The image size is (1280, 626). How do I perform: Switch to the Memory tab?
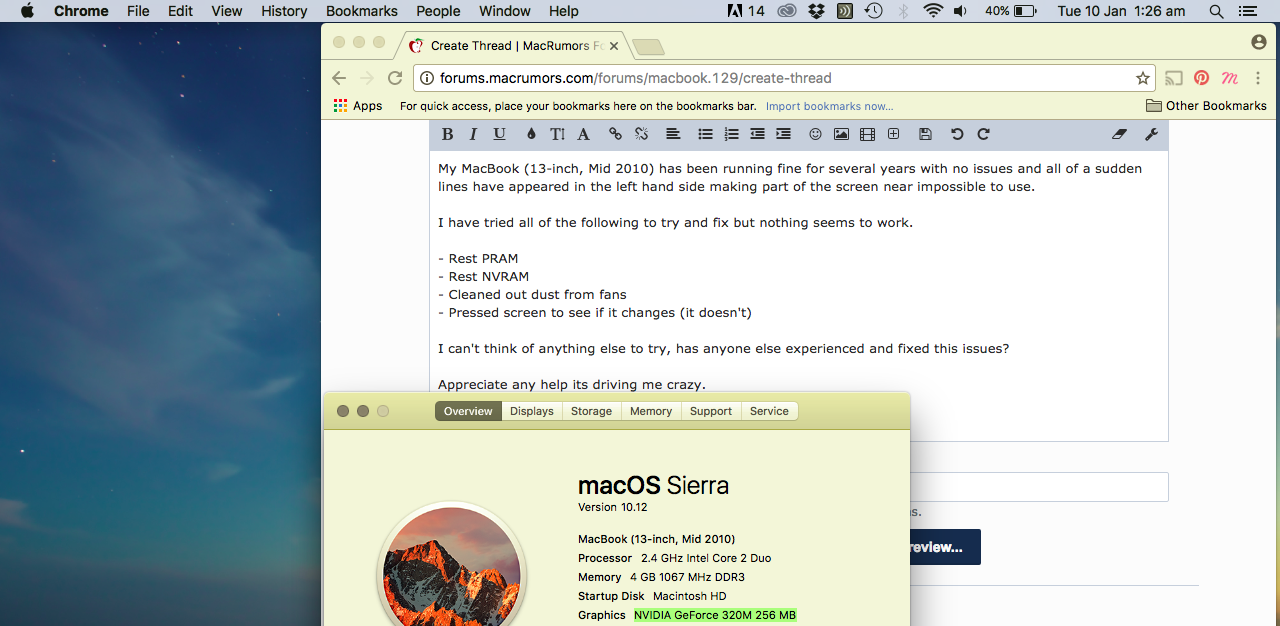[651, 411]
